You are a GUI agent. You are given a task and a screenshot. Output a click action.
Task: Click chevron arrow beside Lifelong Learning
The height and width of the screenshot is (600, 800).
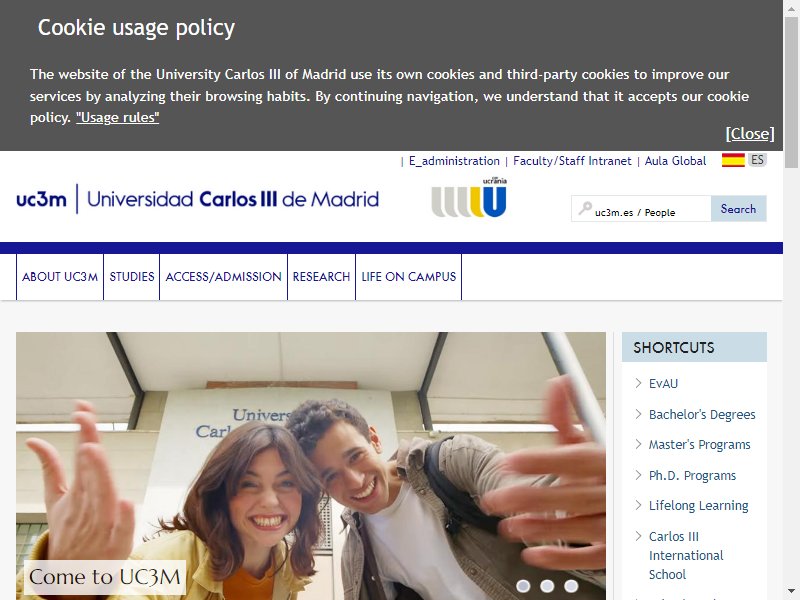point(638,505)
